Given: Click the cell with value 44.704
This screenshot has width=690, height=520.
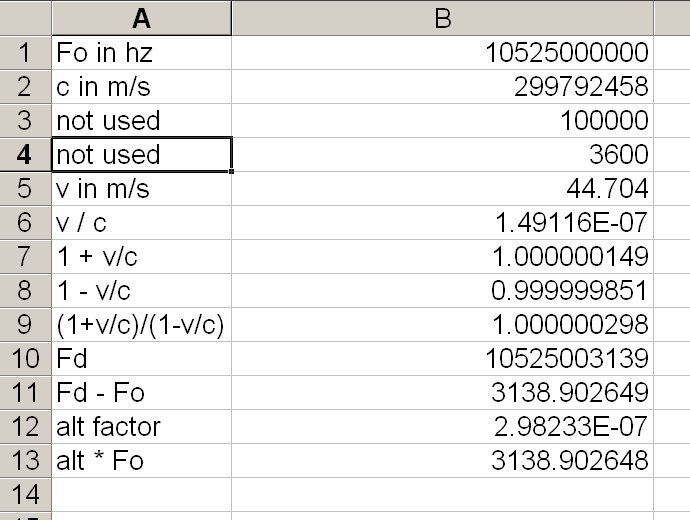Looking at the screenshot, I should [x=442, y=189].
